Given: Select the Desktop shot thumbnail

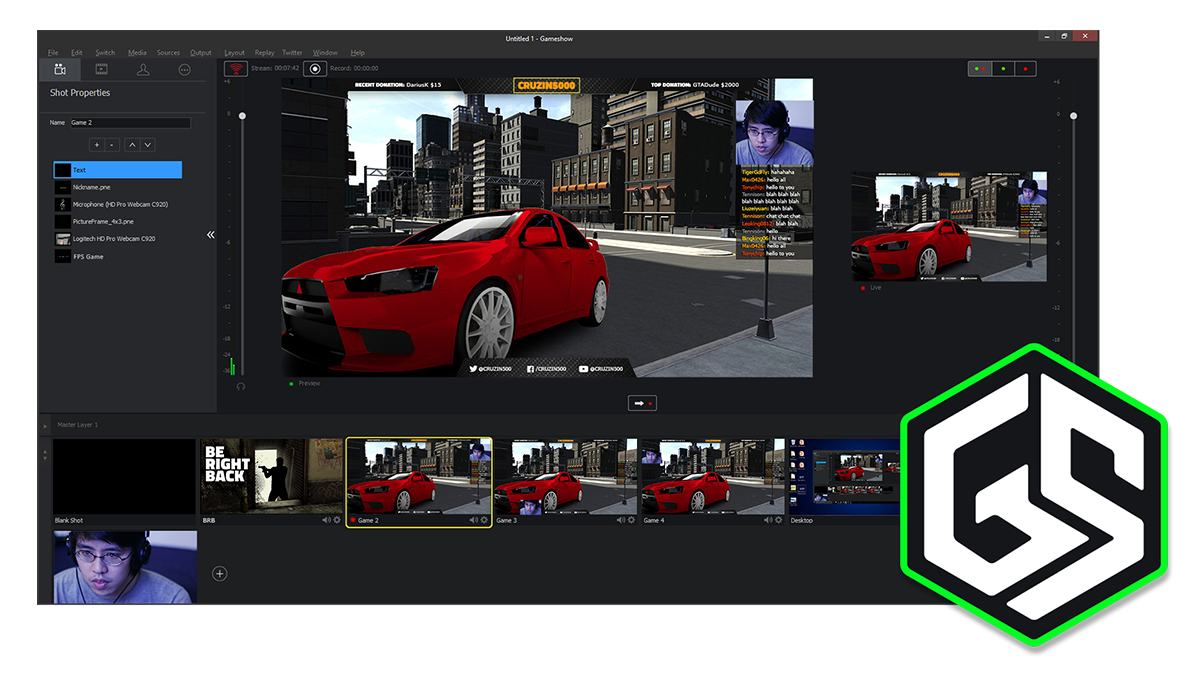Looking at the screenshot, I should coord(845,477).
